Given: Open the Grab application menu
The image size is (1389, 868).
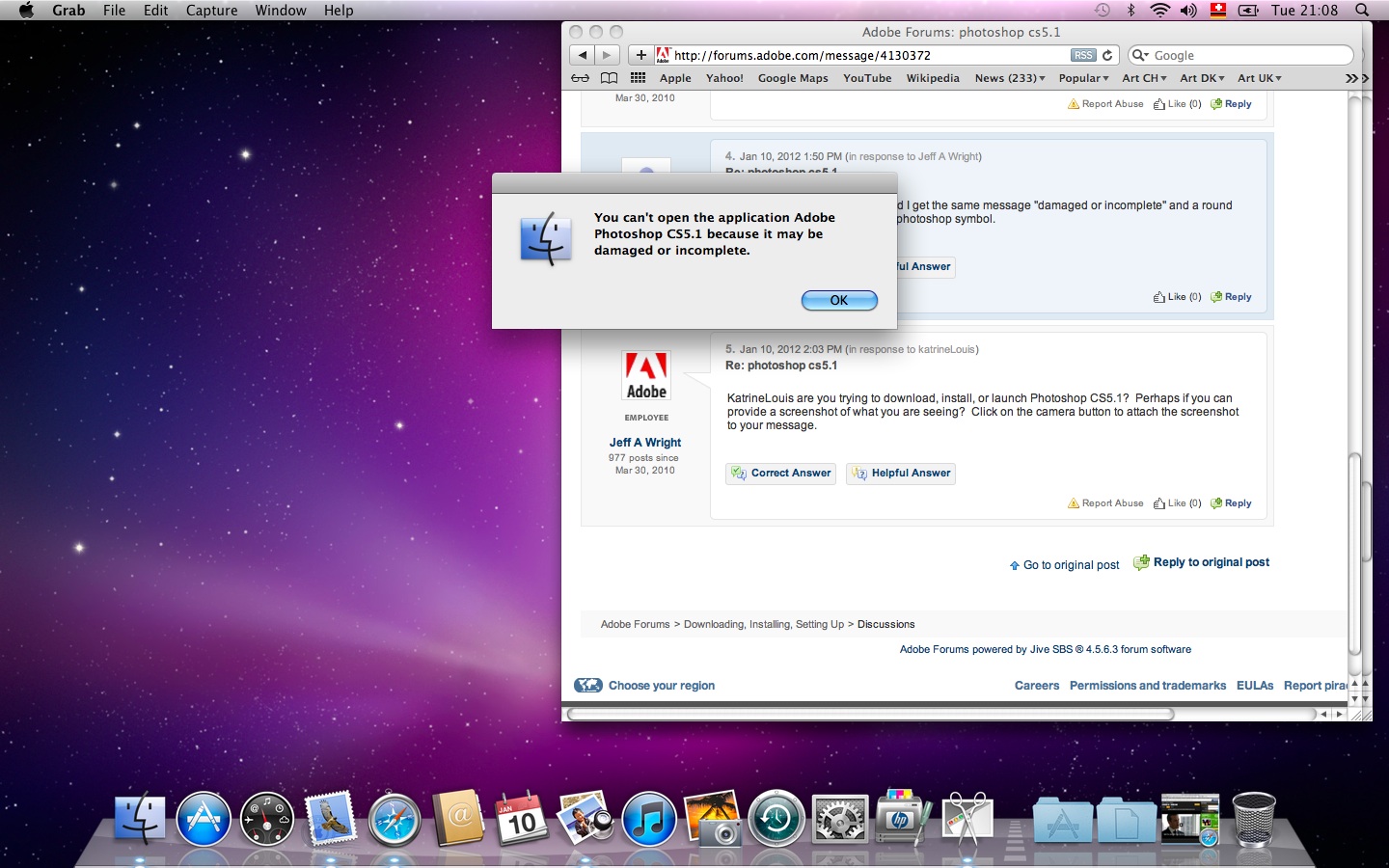Looking at the screenshot, I should [68, 11].
